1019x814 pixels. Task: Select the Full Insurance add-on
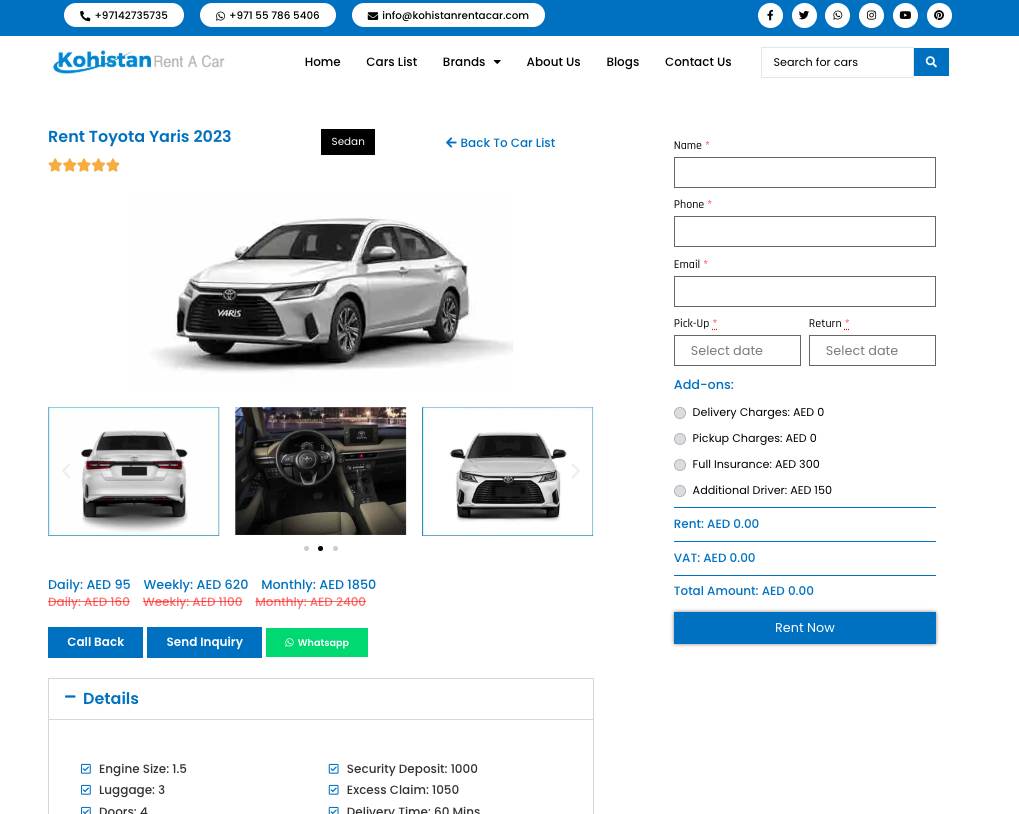coord(680,465)
